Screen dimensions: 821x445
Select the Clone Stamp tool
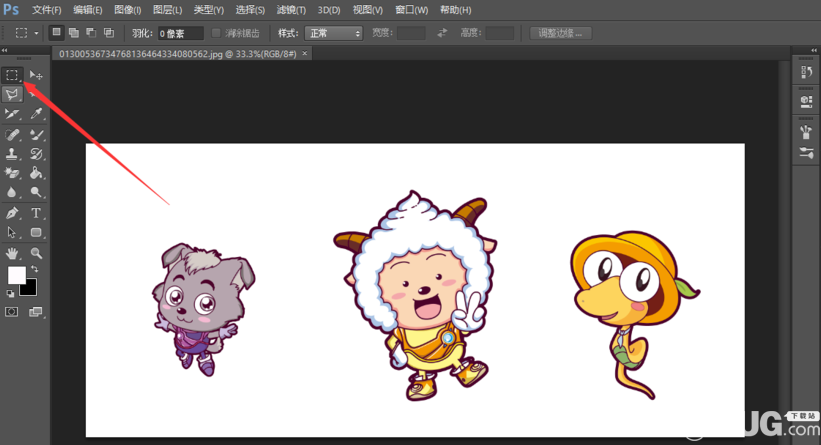point(12,154)
